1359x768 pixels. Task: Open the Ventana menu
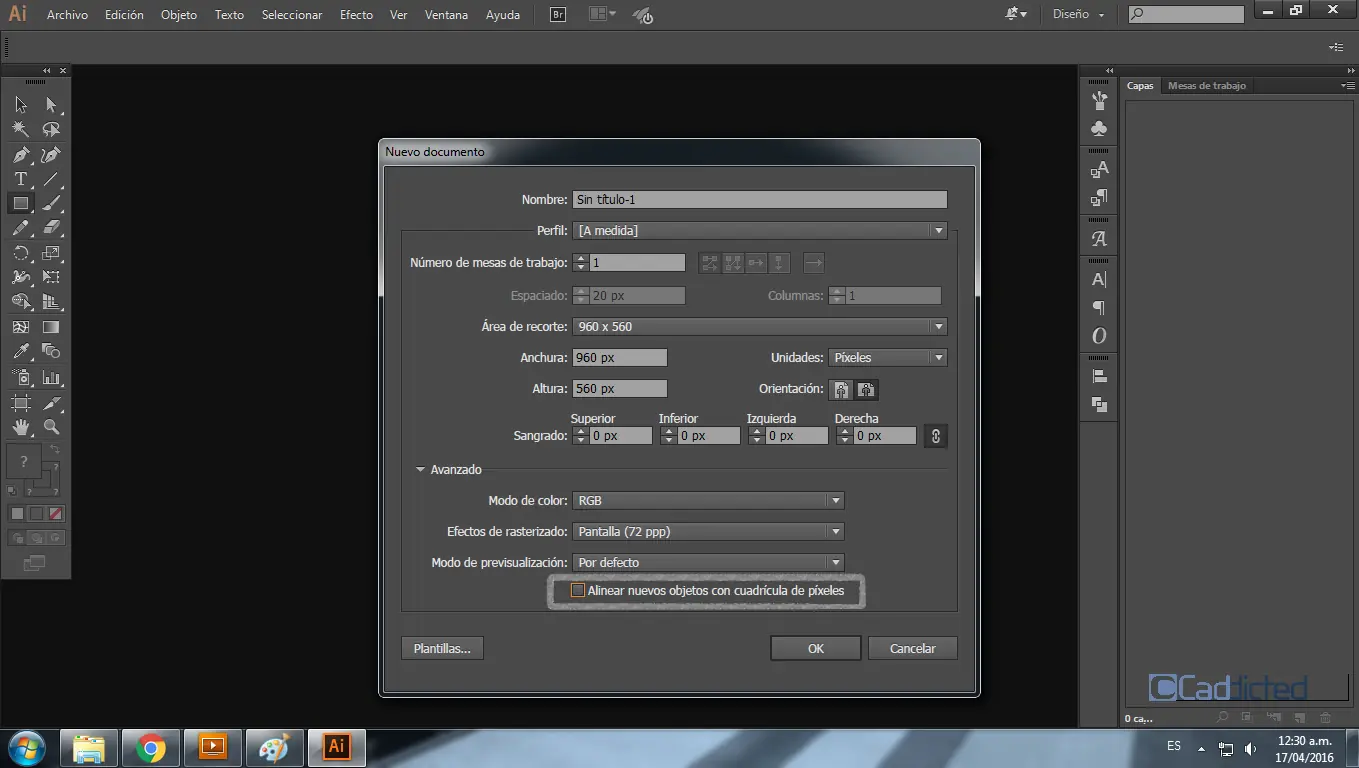pos(446,15)
